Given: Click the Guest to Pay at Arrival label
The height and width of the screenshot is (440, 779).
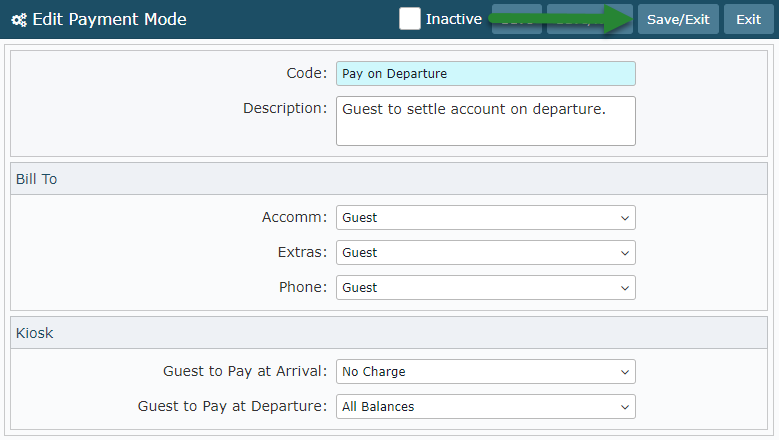Looking at the screenshot, I should (x=245, y=372).
